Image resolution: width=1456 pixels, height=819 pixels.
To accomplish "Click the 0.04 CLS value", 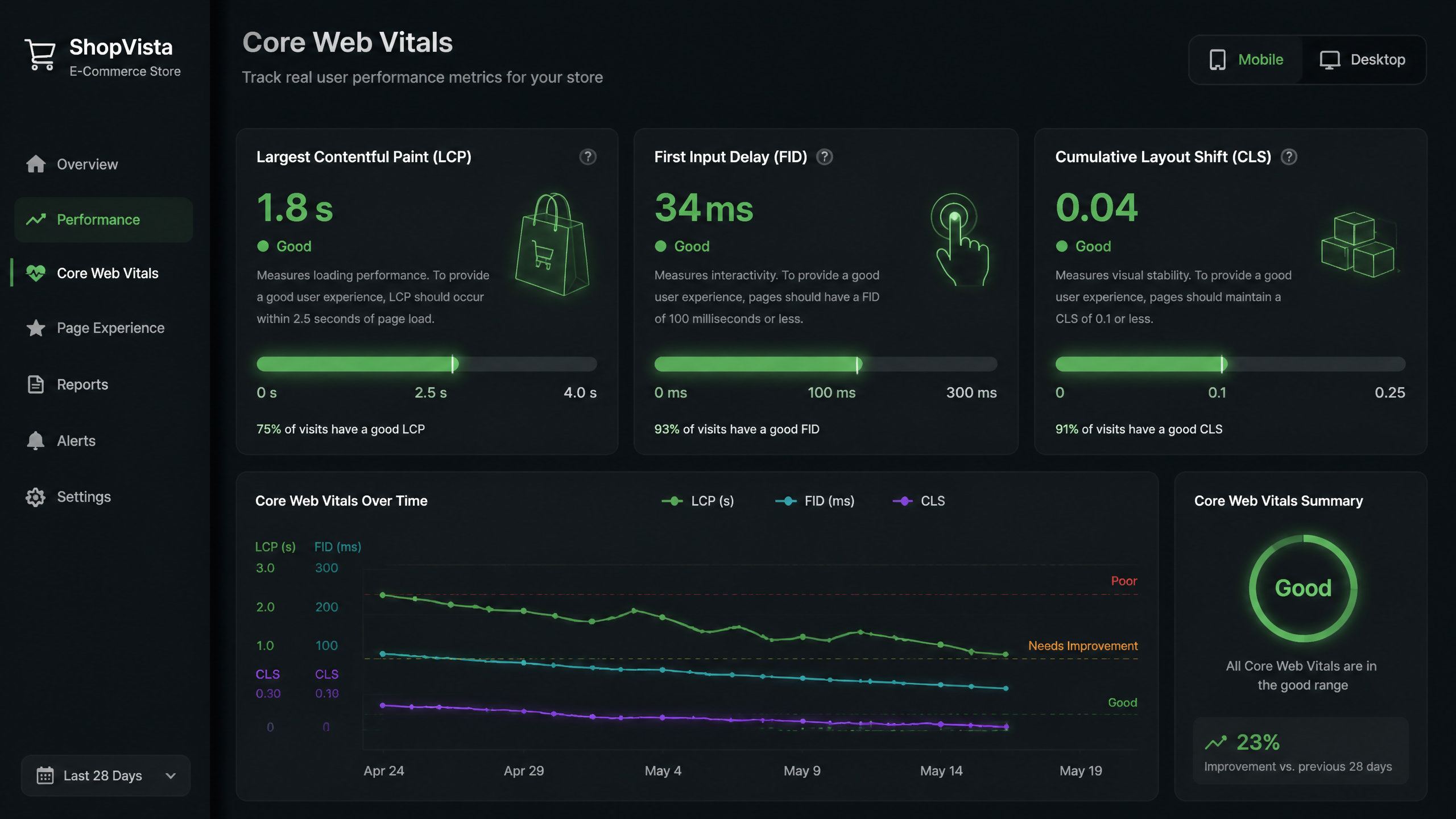I will pyautogui.click(x=1097, y=208).
